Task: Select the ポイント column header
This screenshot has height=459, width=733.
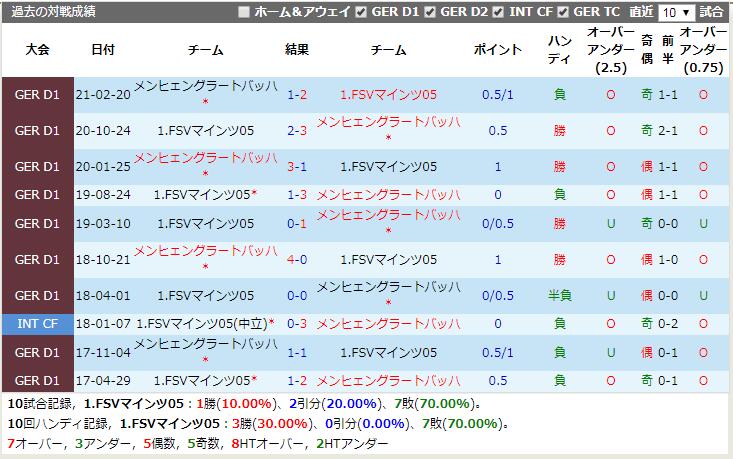Action: (498, 50)
